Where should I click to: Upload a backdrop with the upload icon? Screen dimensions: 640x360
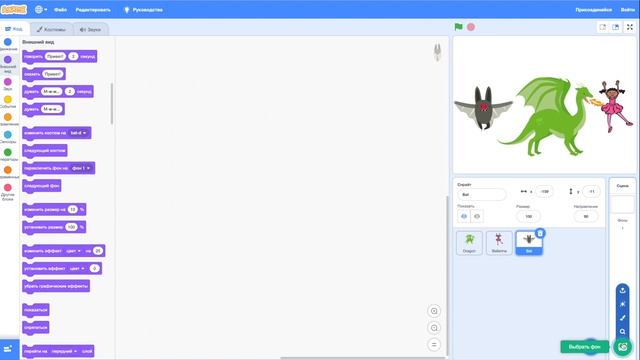click(x=622, y=290)
